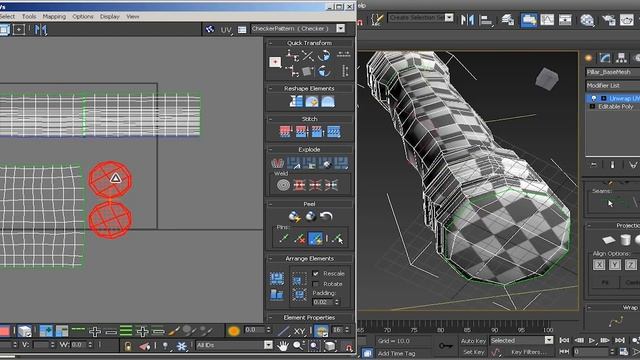Image resolution: width=640 pixels, height=360 pixels.
Task: Select the Zoom magnifier tool
Action: (298, 346)
